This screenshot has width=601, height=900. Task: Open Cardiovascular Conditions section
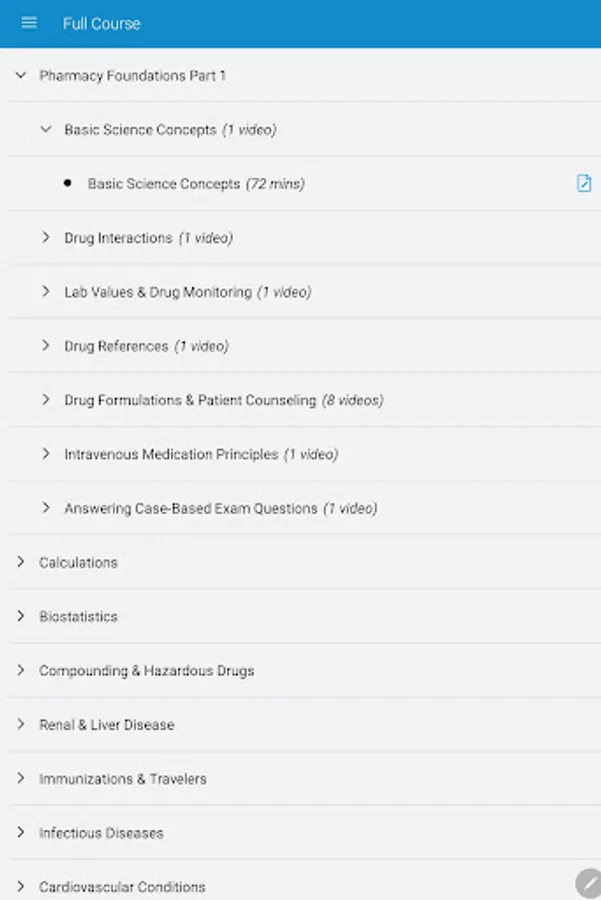click(122, 886)
